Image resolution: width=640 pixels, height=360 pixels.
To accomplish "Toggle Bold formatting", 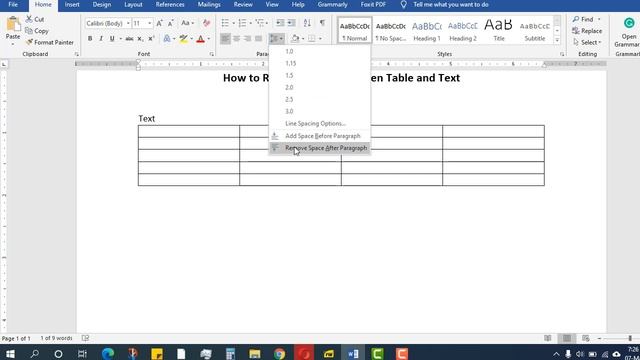I will coord(90,39).
